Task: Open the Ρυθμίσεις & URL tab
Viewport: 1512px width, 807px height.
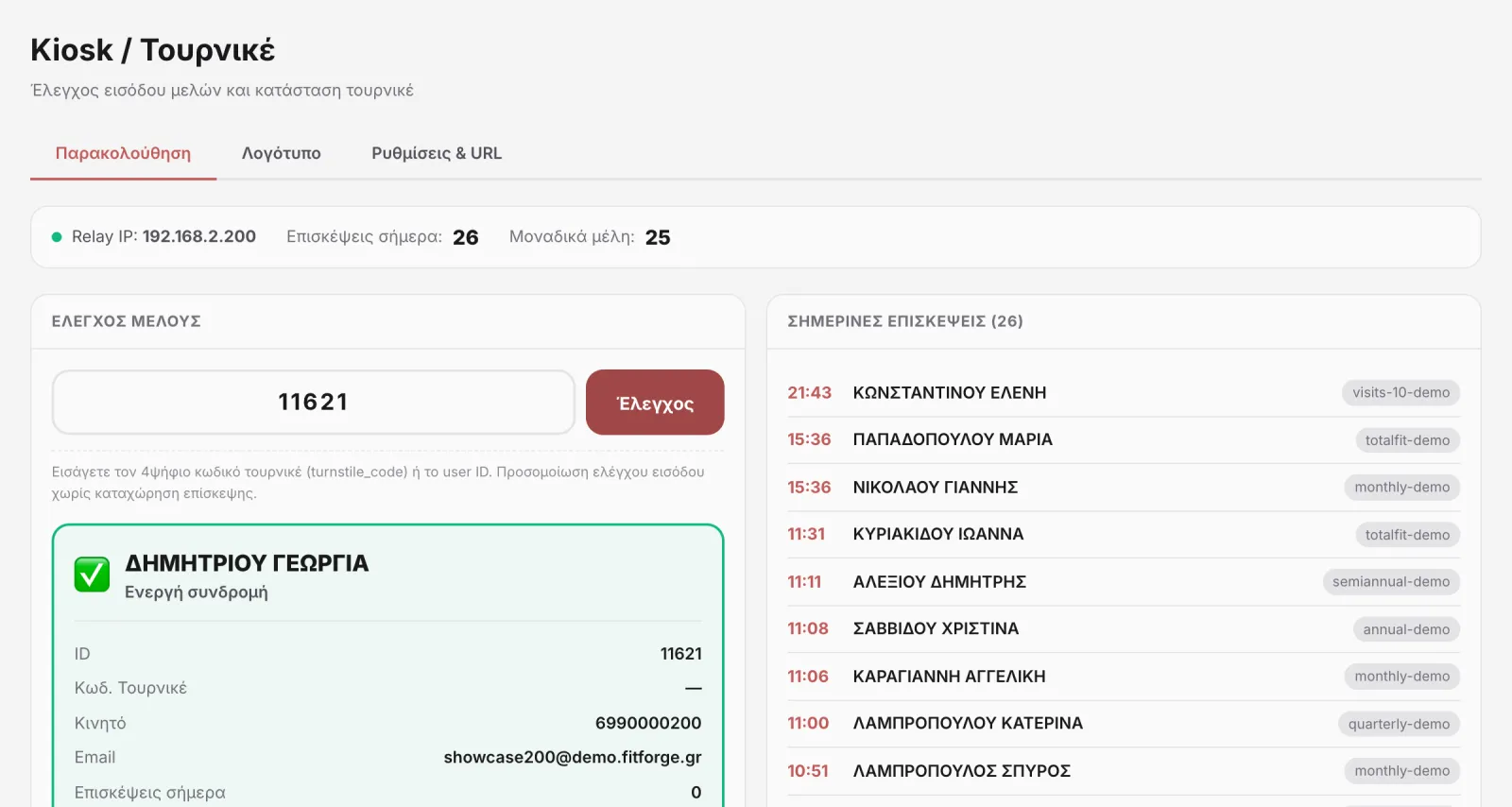Action: click(437, 153)
